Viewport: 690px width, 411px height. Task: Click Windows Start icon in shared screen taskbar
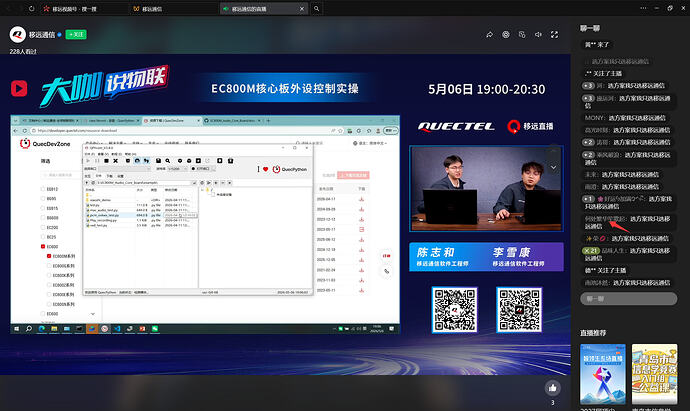pos(17,329)
